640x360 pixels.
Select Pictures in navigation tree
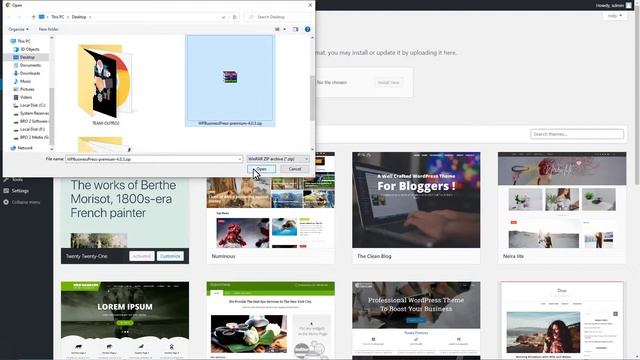pyautogui.click(x=27, y=89)
